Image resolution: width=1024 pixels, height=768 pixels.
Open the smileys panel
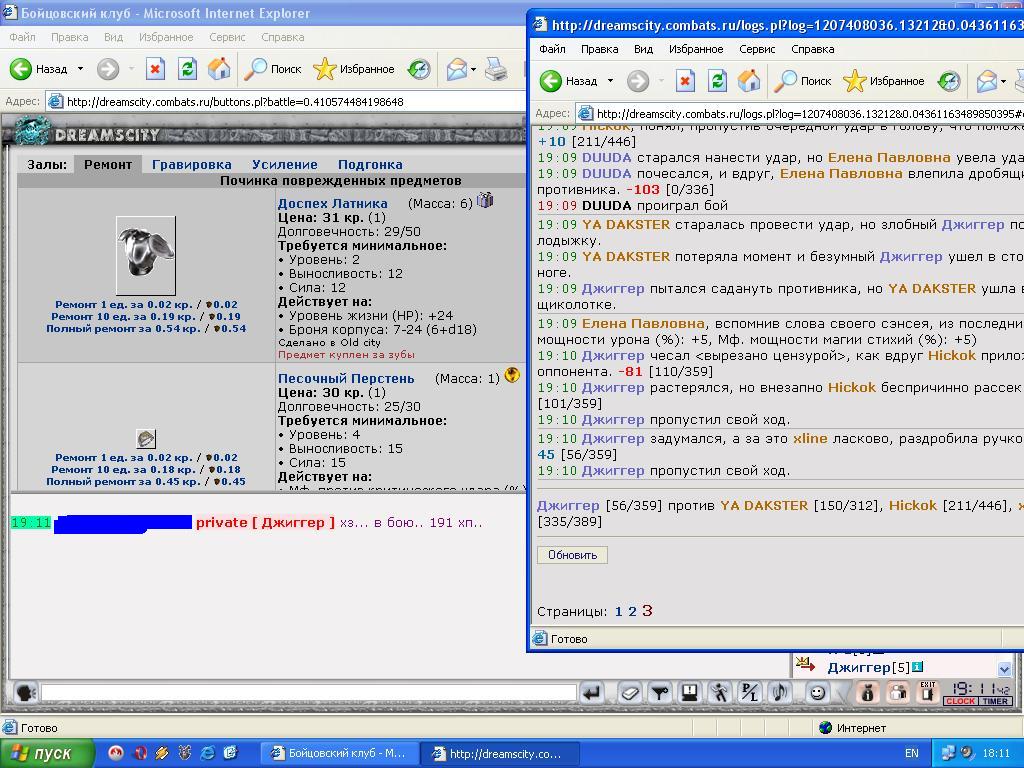point(817,692)
